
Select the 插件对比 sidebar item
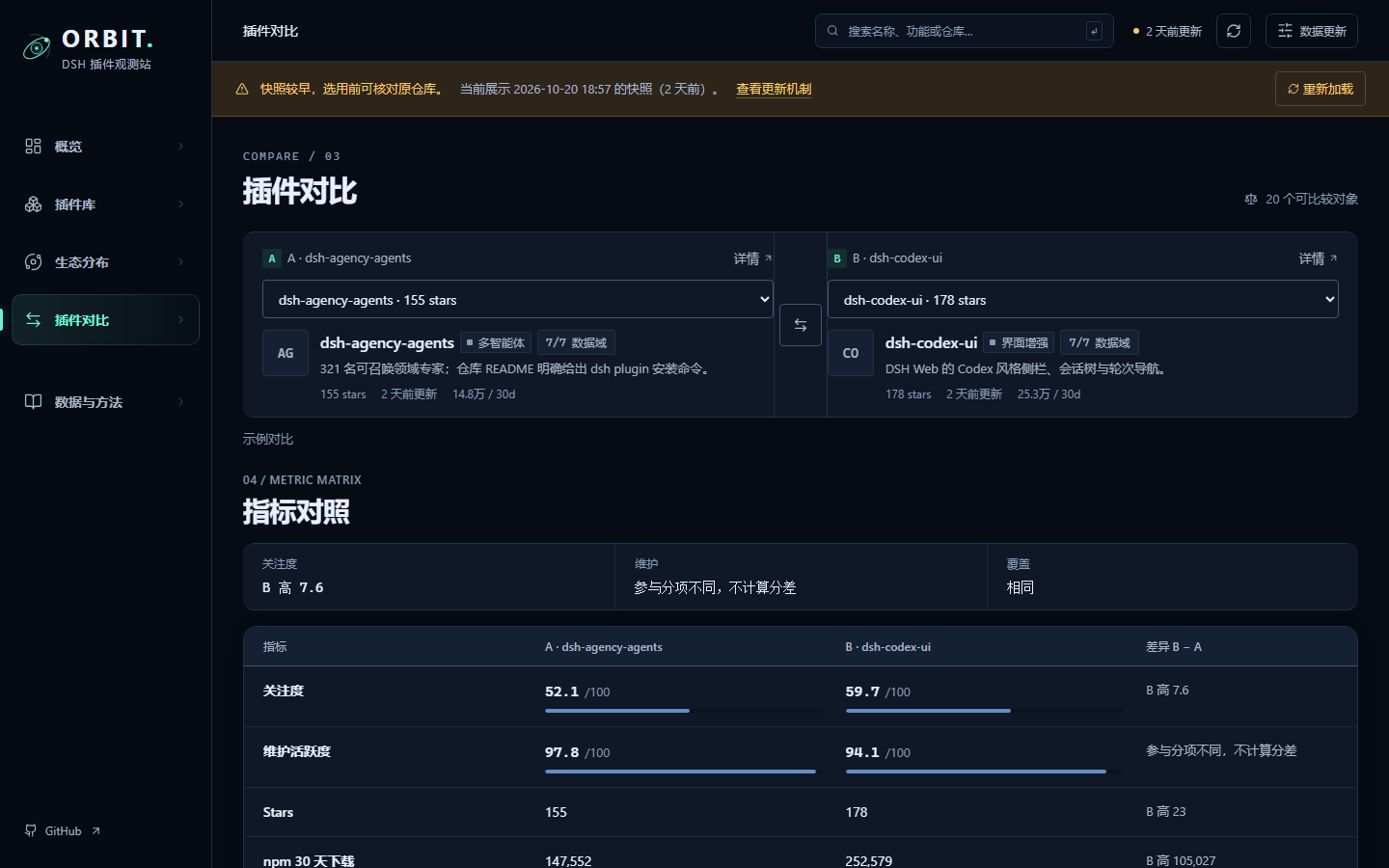(105, 319)
